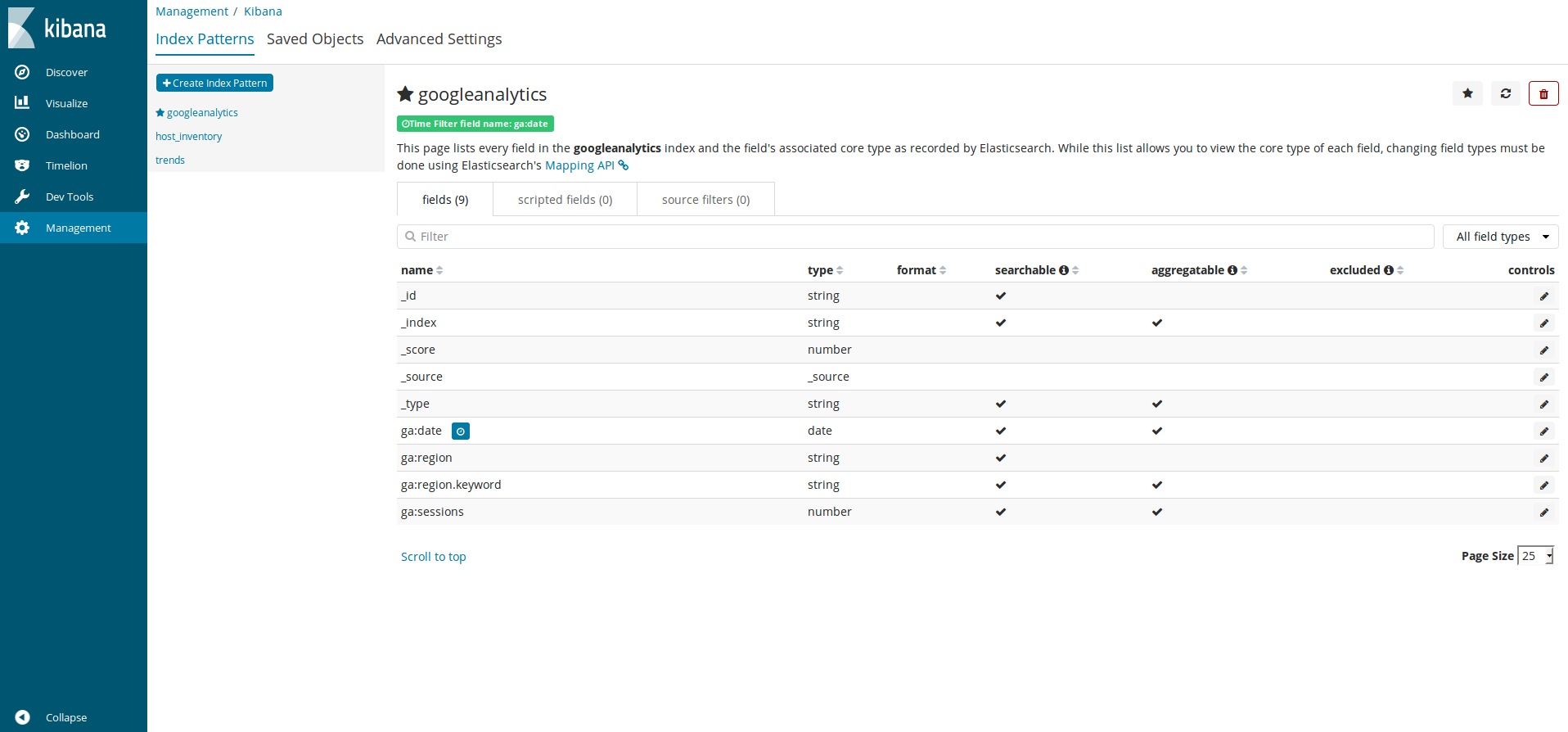Click the ga:sessions field name

pos(432,512)
